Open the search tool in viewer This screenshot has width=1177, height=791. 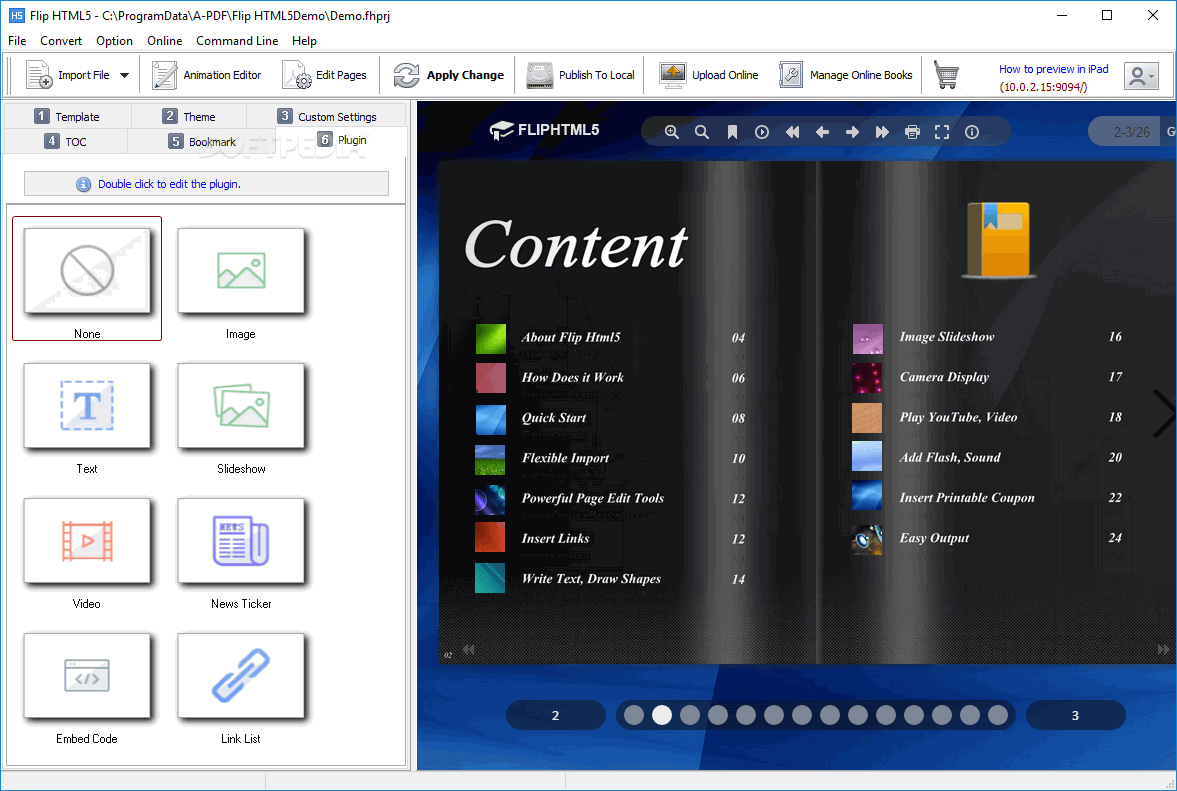[702, 132]
